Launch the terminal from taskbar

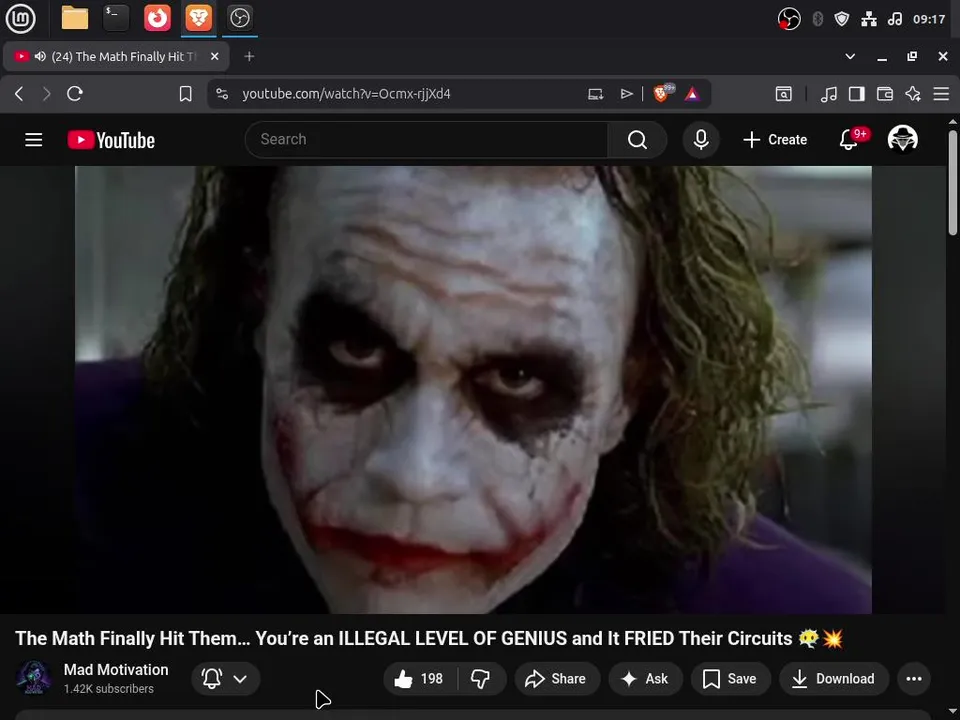pyautogui.click(x=116, y=18)
